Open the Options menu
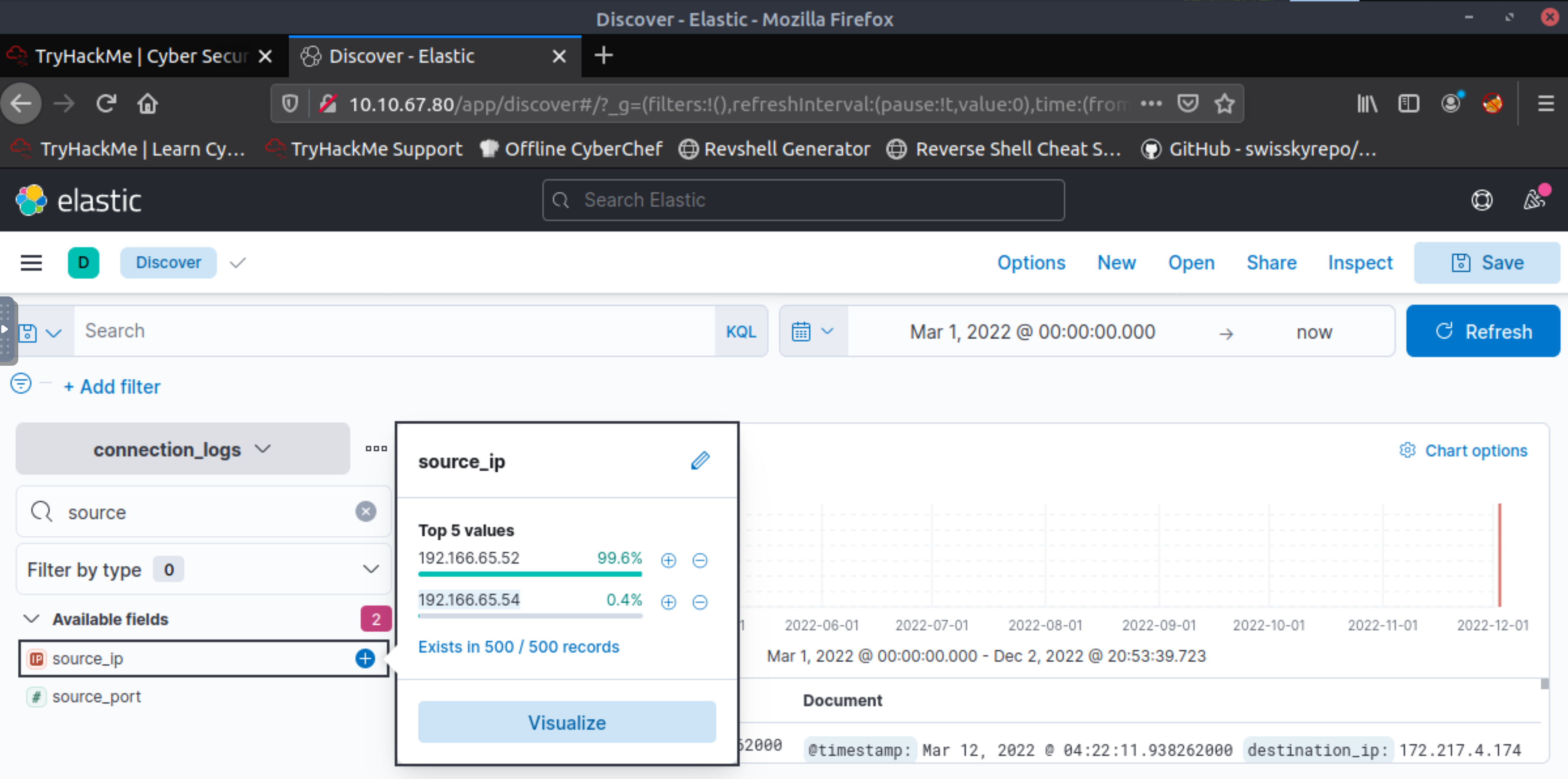The image size is (1568, 779). (1030, 262)
